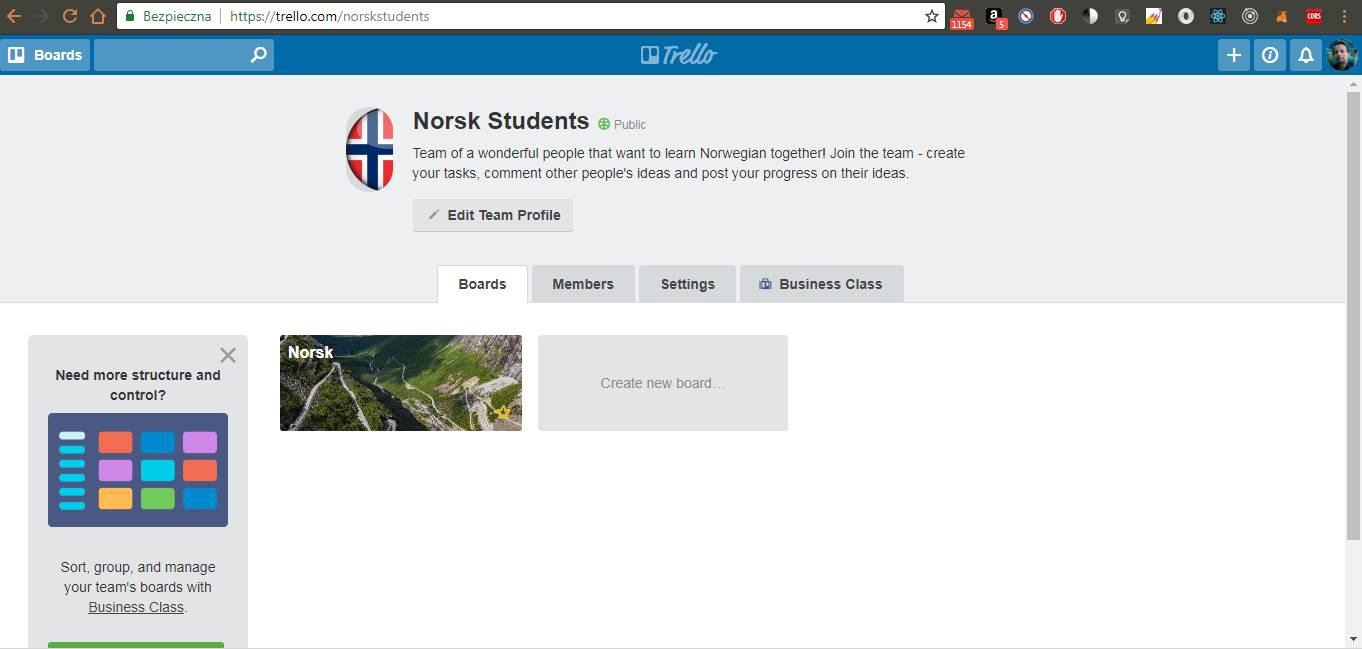This screenshot has width=1362, height=649.
Task: Click the half-black circle contrast extension
Action: 1090,16
